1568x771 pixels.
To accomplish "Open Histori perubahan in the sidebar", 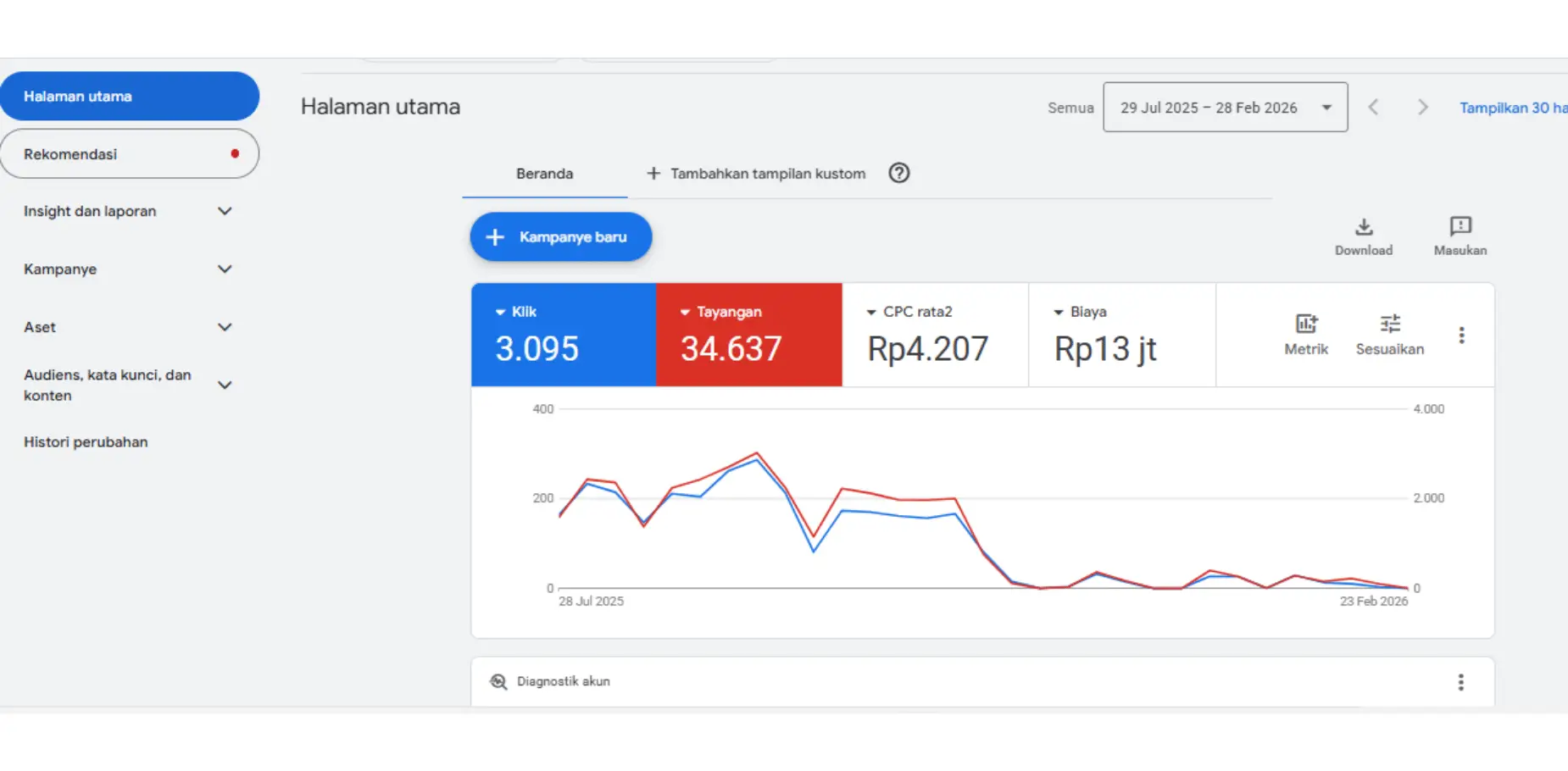I will [86, 442].
